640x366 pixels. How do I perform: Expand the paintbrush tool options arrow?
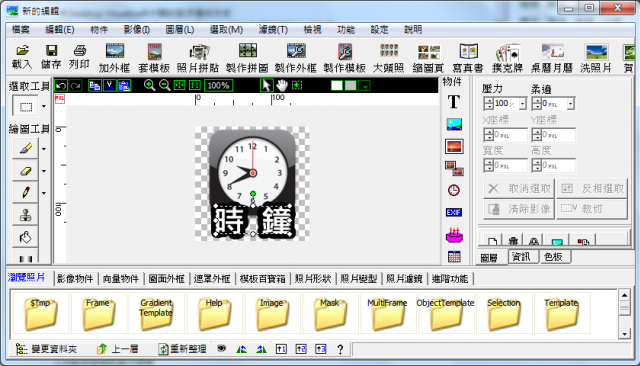44,149
